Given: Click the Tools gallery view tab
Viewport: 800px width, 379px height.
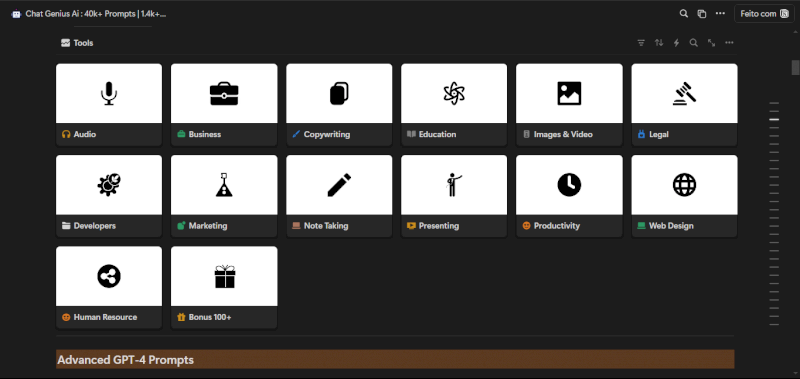Looking at the screenshot, I should (77, 43).
